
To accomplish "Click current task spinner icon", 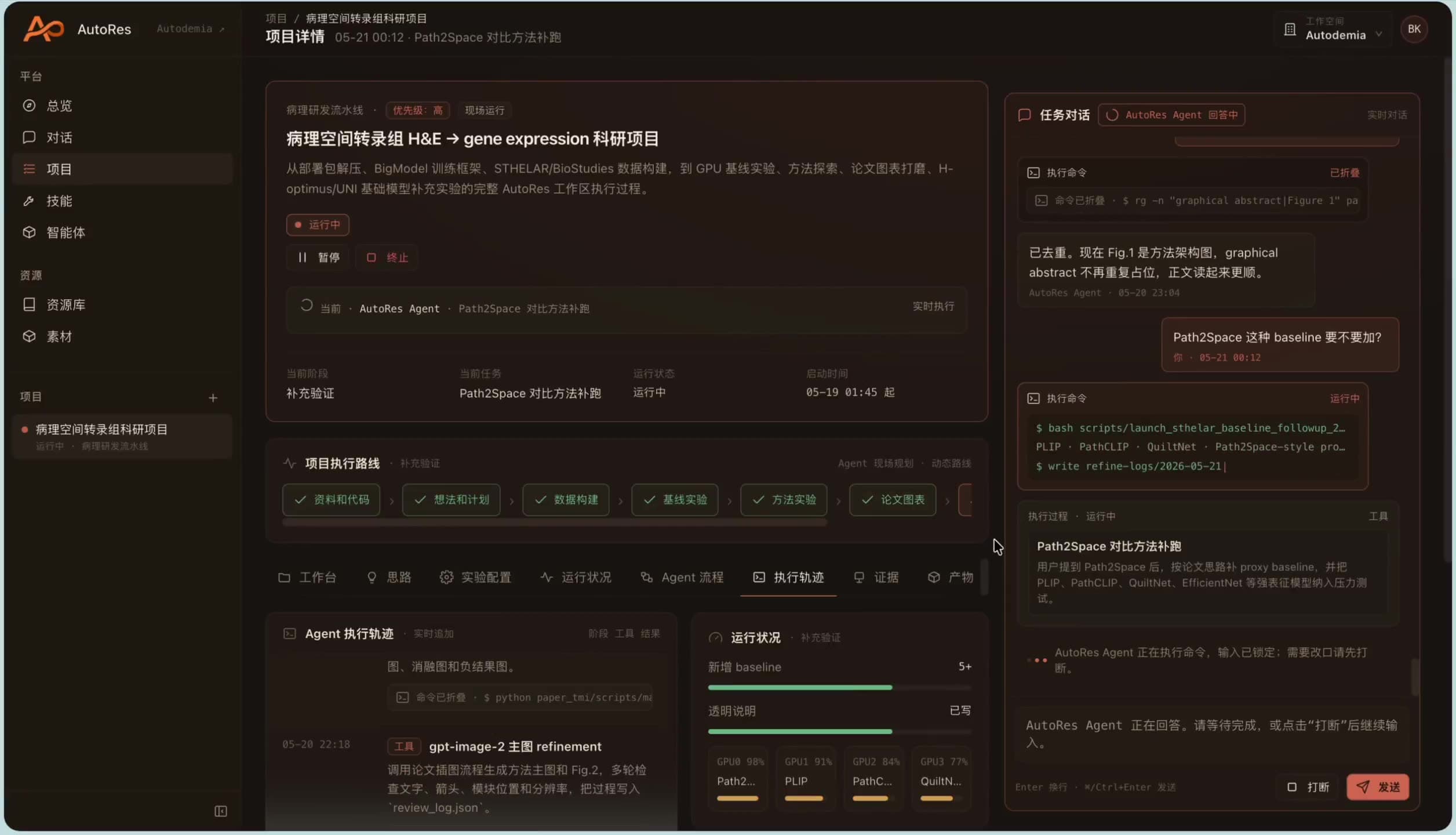I will 306,306.
